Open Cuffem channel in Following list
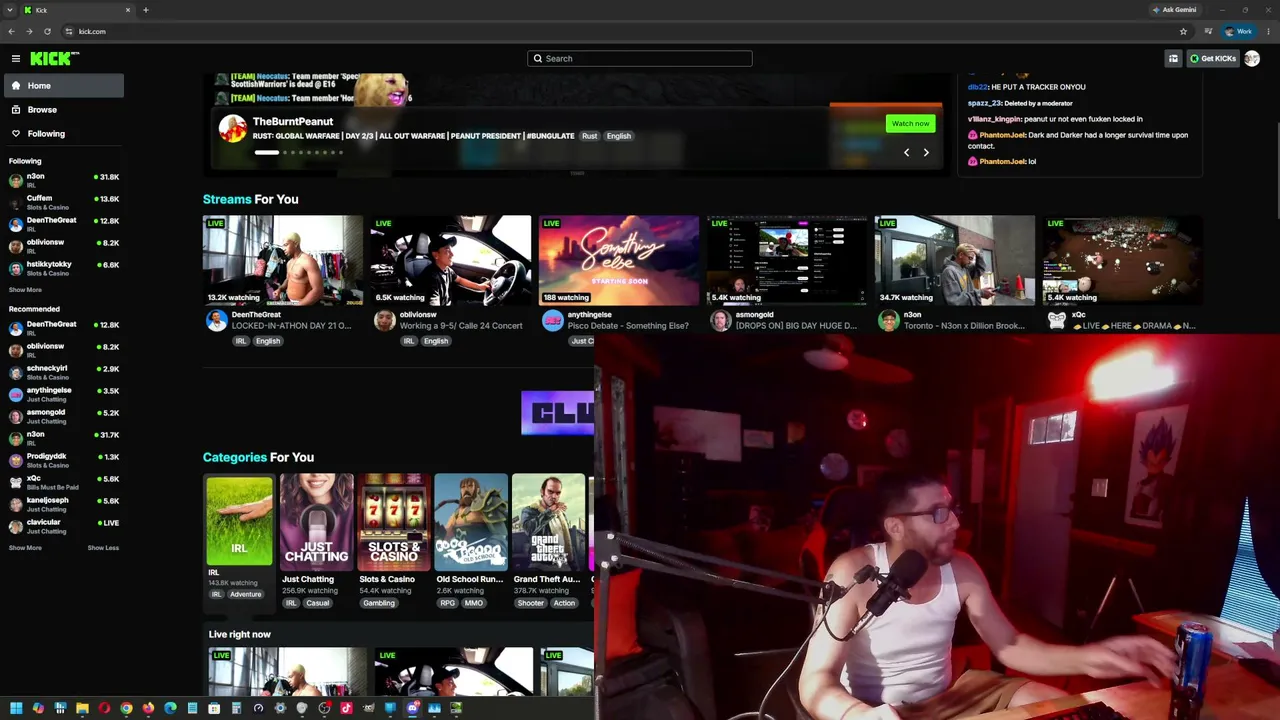This screenshot has height=720, width=1280. pos(62,202)
